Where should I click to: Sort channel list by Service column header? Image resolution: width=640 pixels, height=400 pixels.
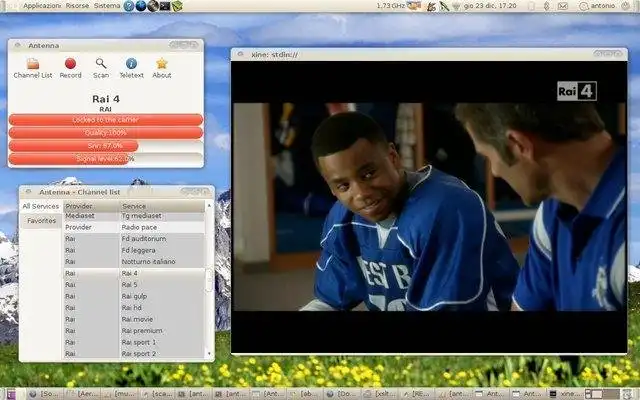tap(162, 206)
